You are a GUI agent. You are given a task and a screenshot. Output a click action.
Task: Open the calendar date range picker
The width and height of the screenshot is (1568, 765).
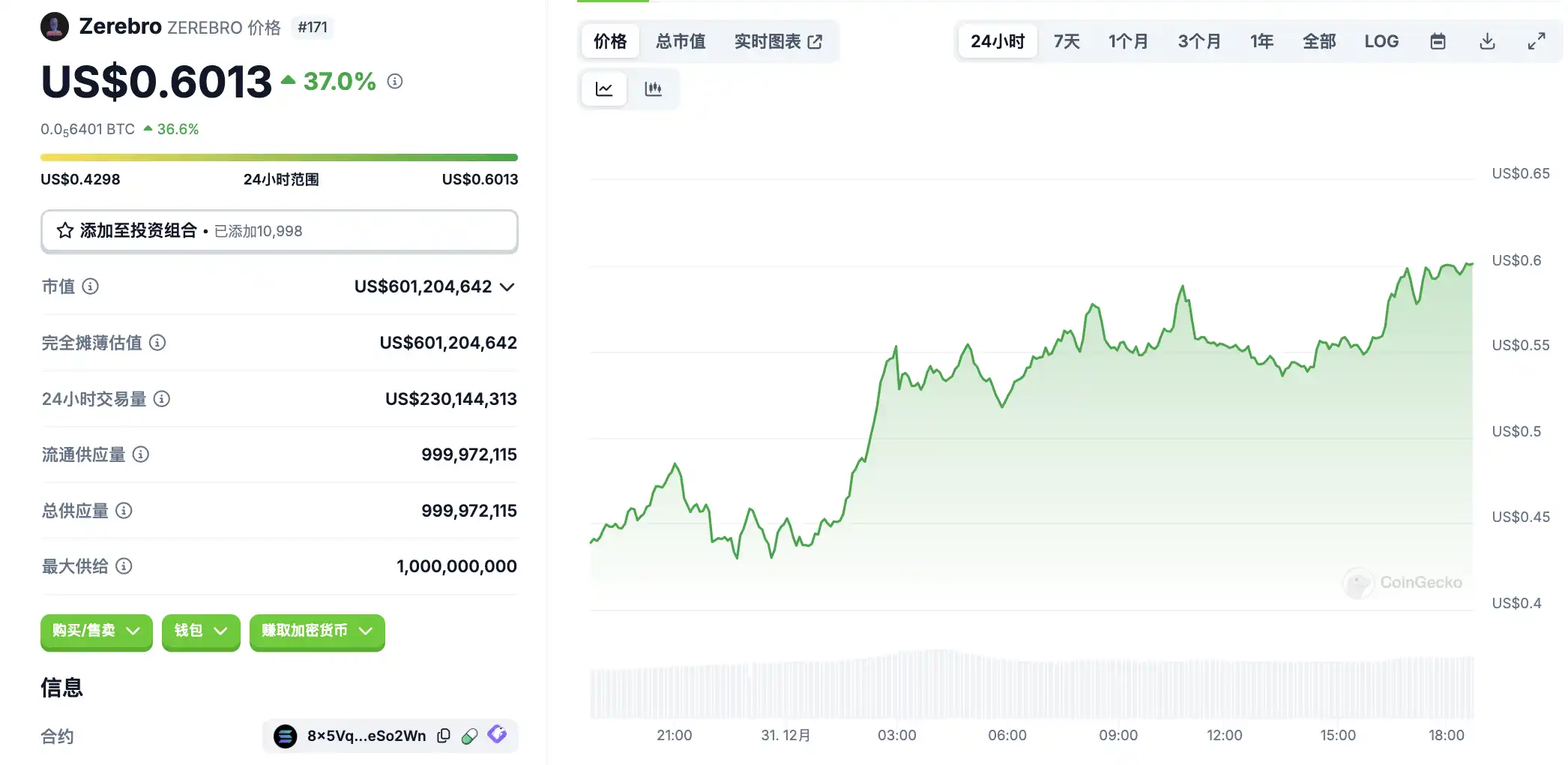point(1438,41)
